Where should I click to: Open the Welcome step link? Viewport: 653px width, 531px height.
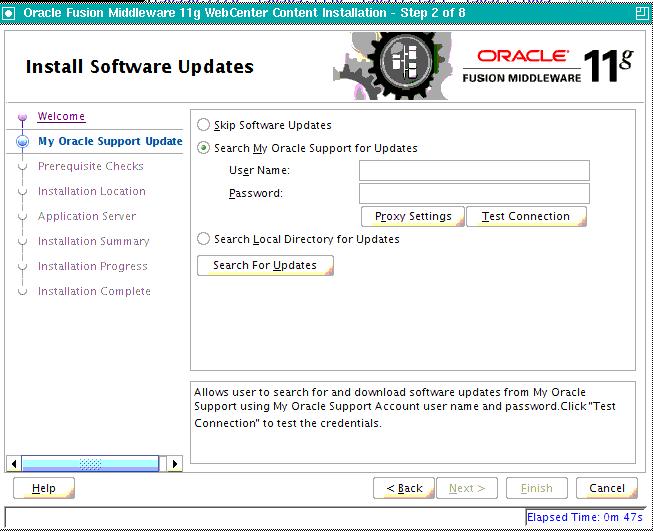(61, 116)
